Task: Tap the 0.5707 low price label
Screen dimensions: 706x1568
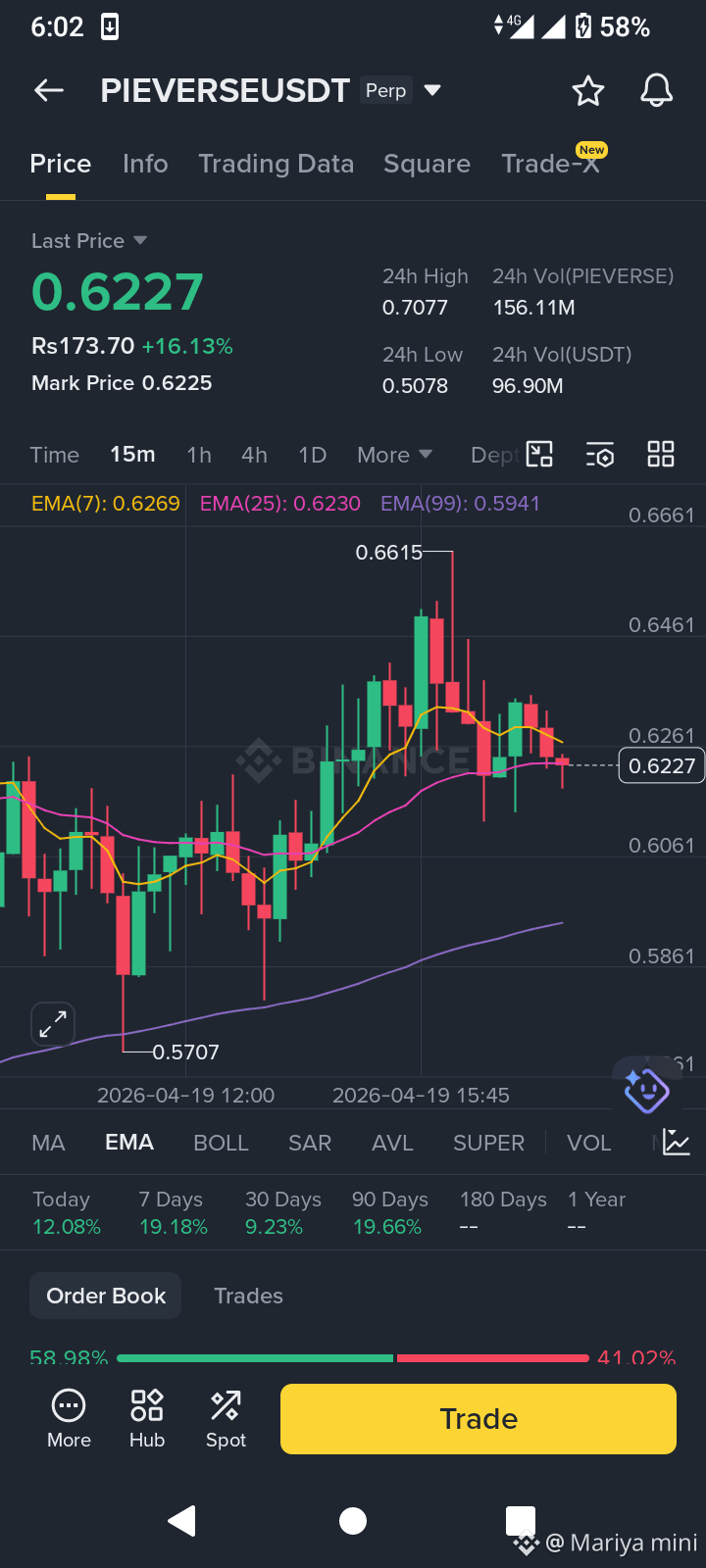Action: click(185, 1053)
